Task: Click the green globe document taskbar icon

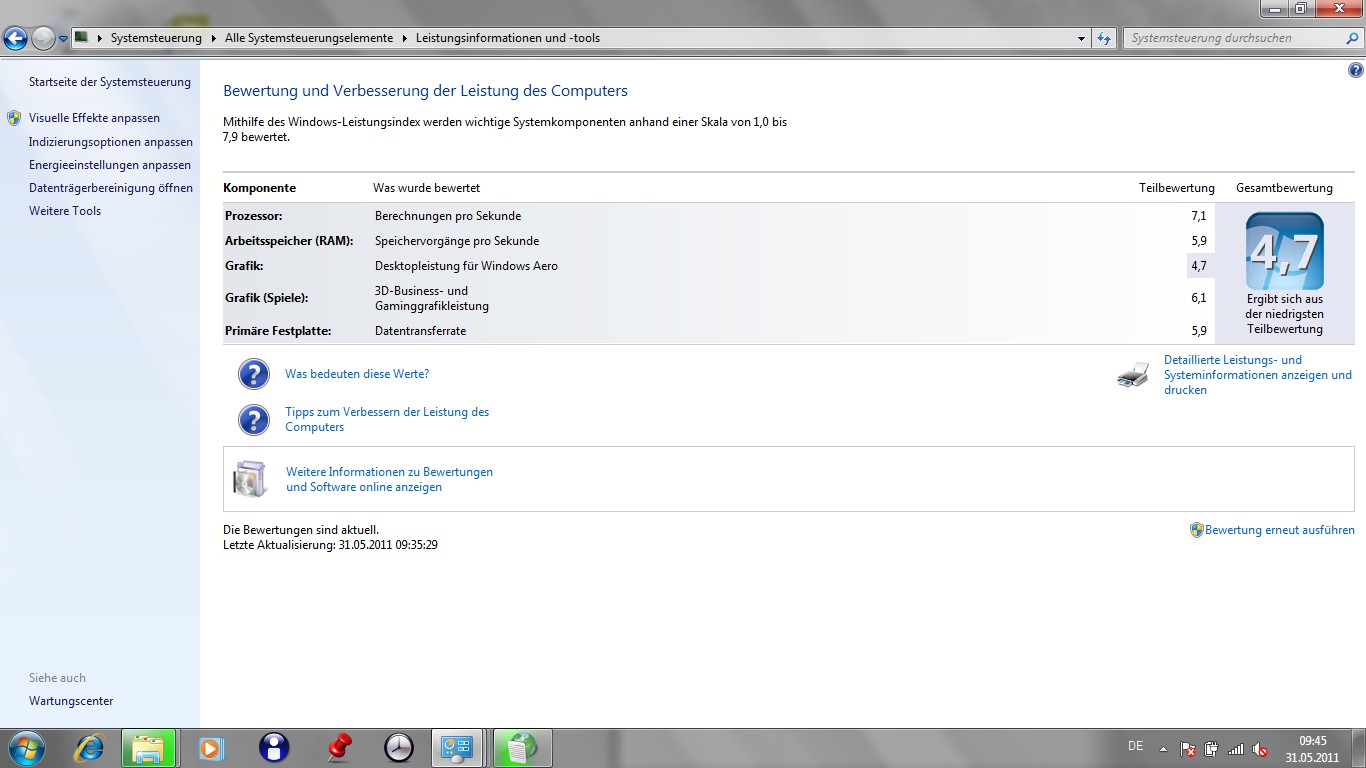Action: coord(523,748)
